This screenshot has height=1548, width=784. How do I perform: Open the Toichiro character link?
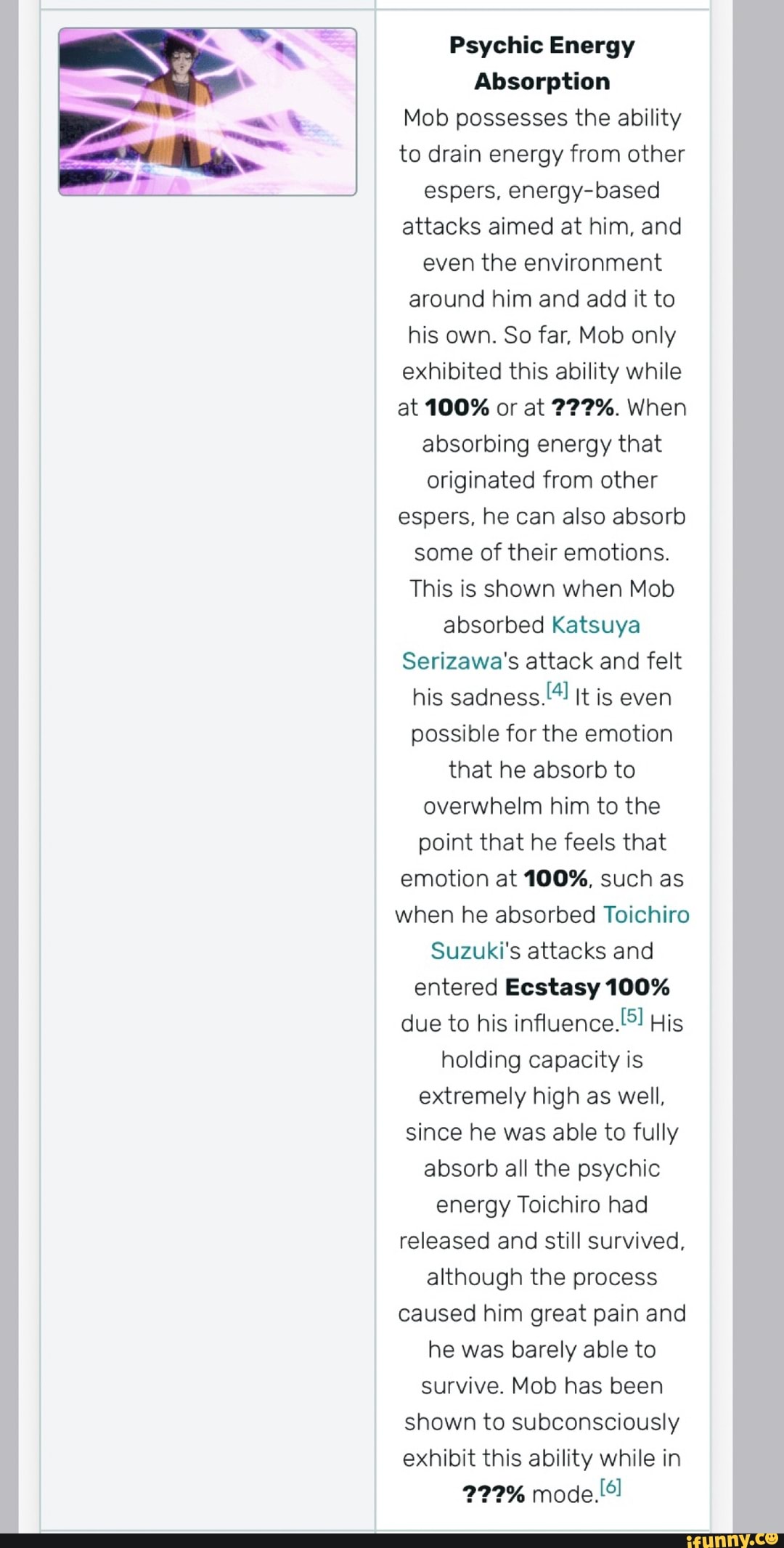click(x=645, y=915)
